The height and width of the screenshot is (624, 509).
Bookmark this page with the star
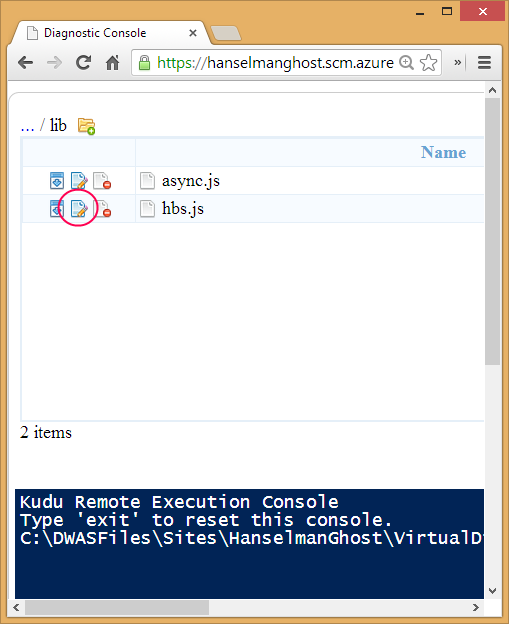point(428,62)
